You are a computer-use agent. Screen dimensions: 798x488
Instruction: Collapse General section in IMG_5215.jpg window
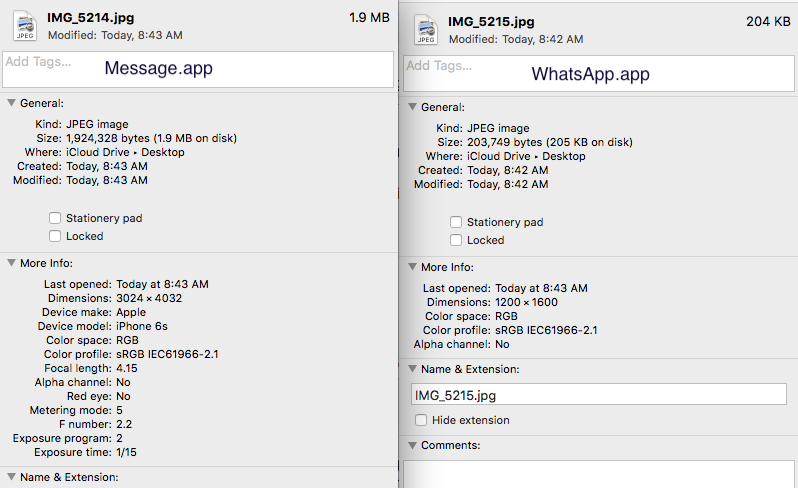tap(412, 107)
